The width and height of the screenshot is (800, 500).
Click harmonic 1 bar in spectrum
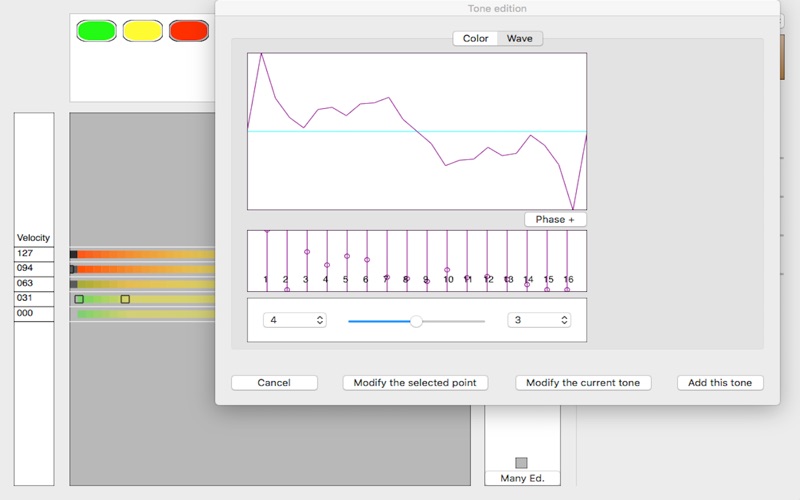click(x=267, y=261)
